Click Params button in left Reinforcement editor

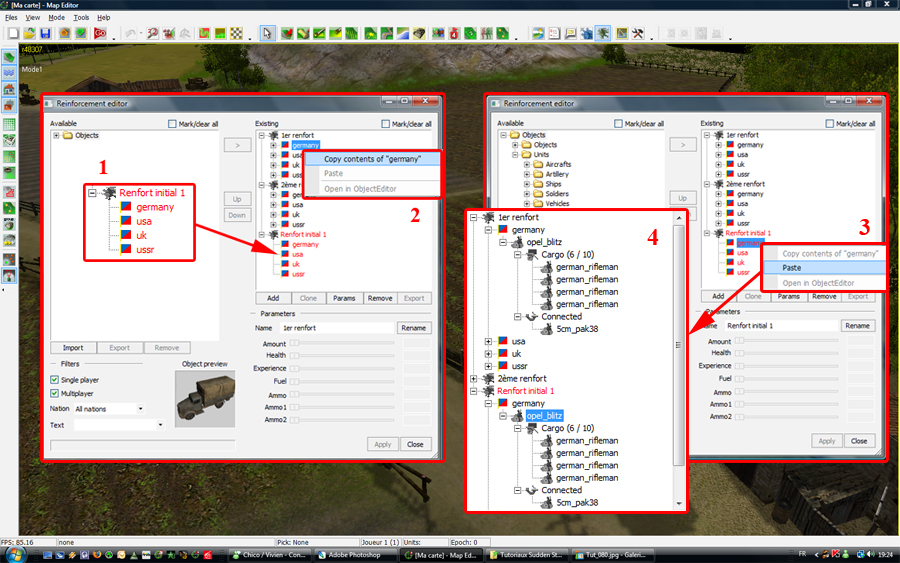(344, 298)
